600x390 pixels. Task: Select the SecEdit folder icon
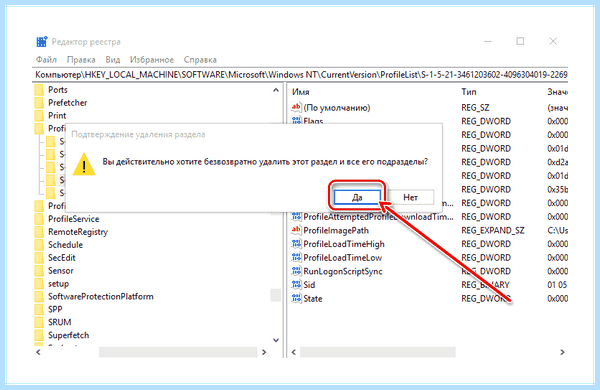click(x=39, y=258)
